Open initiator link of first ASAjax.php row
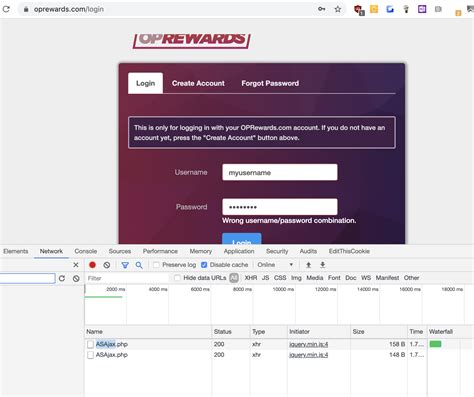Viewport: 474px width, 397px height. 308,344
